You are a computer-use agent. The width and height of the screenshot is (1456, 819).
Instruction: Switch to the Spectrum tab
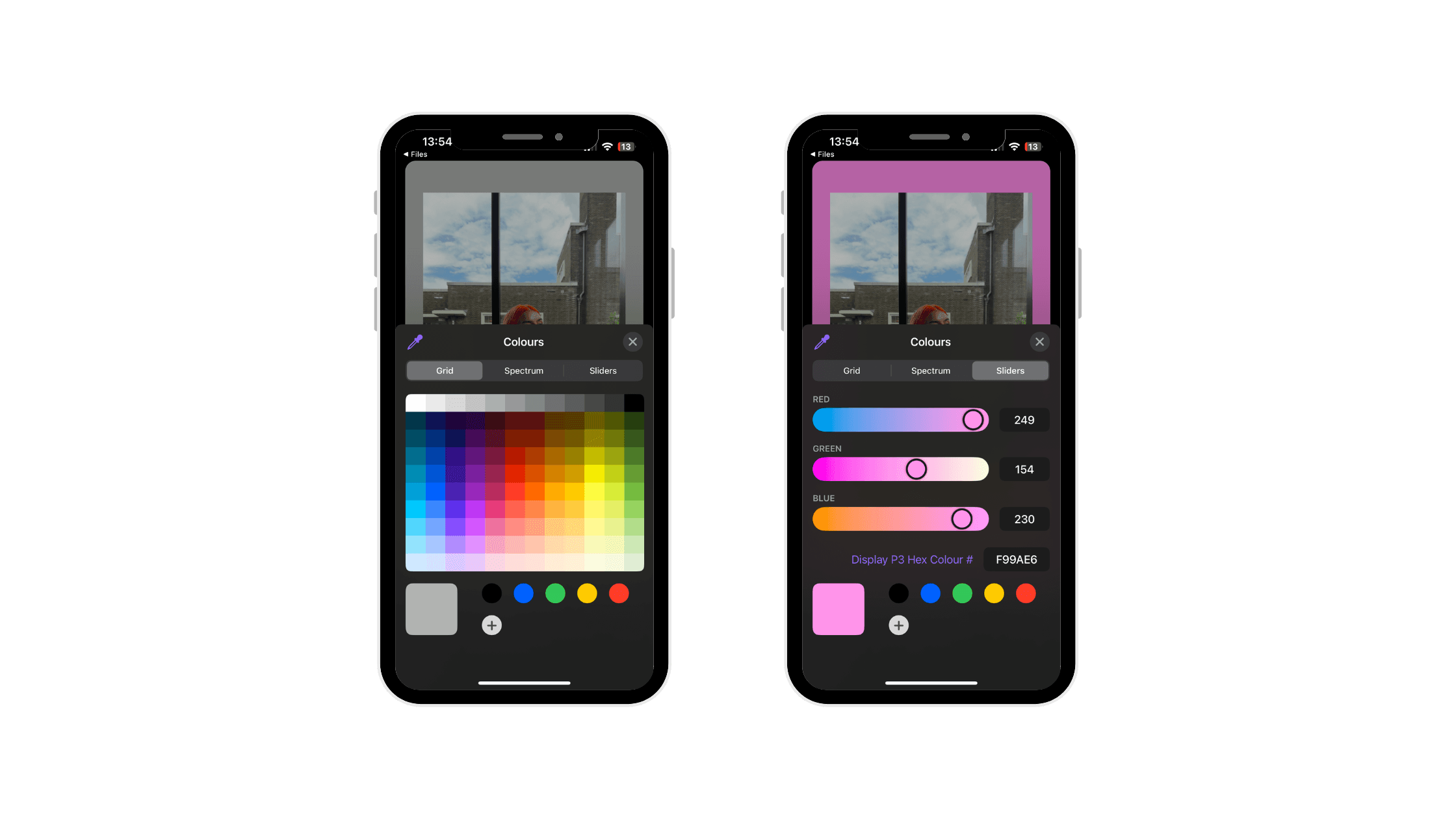tap(524, 370)
